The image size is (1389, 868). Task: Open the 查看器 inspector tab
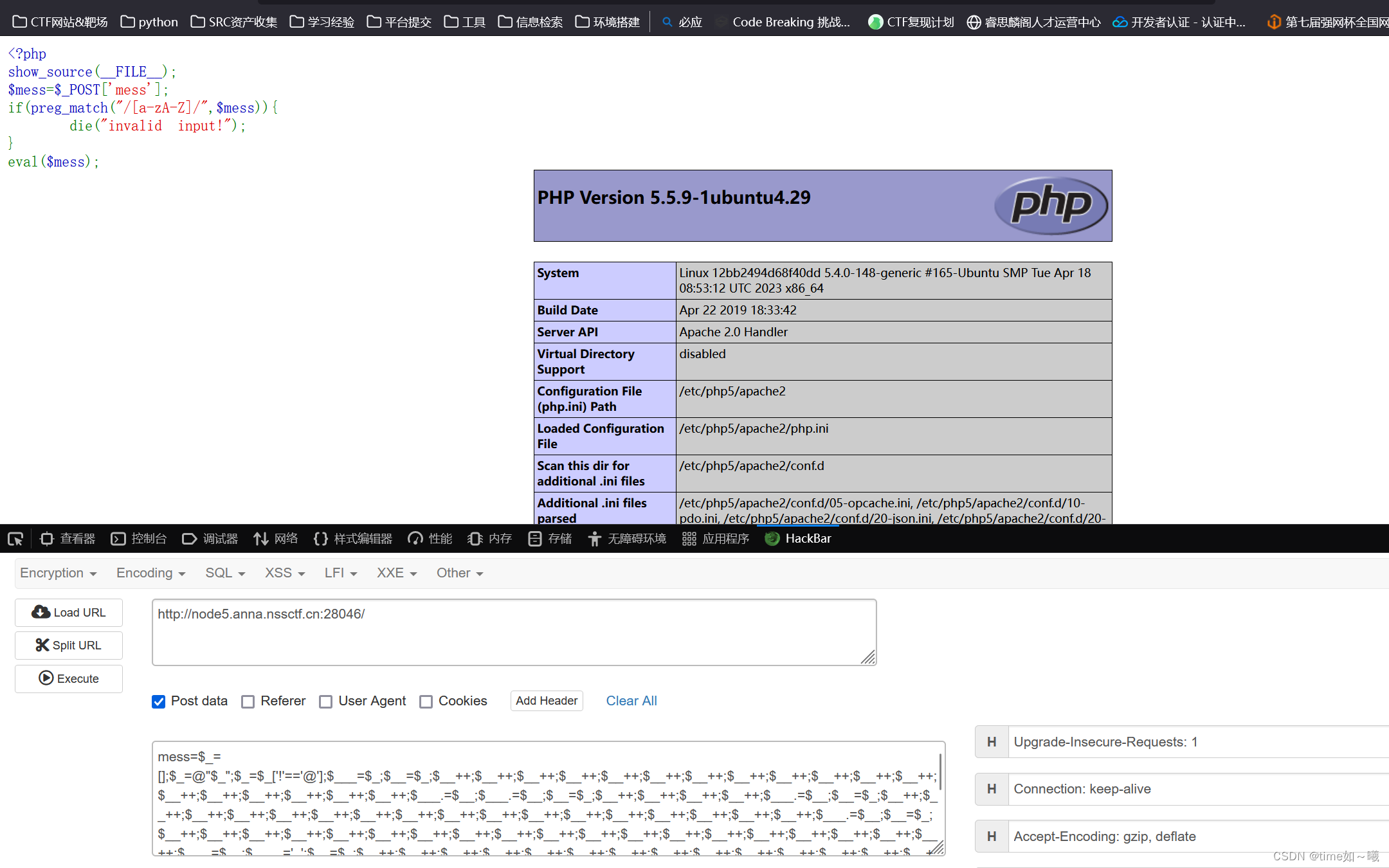68,539
